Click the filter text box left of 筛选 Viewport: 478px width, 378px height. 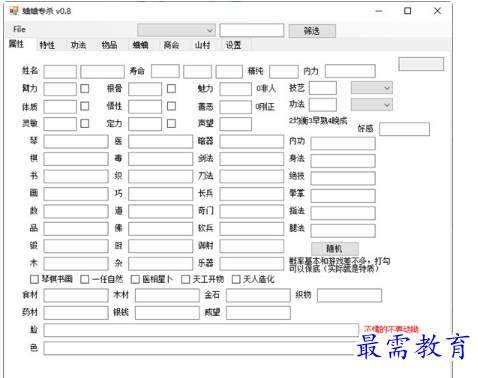click(252, 30)
